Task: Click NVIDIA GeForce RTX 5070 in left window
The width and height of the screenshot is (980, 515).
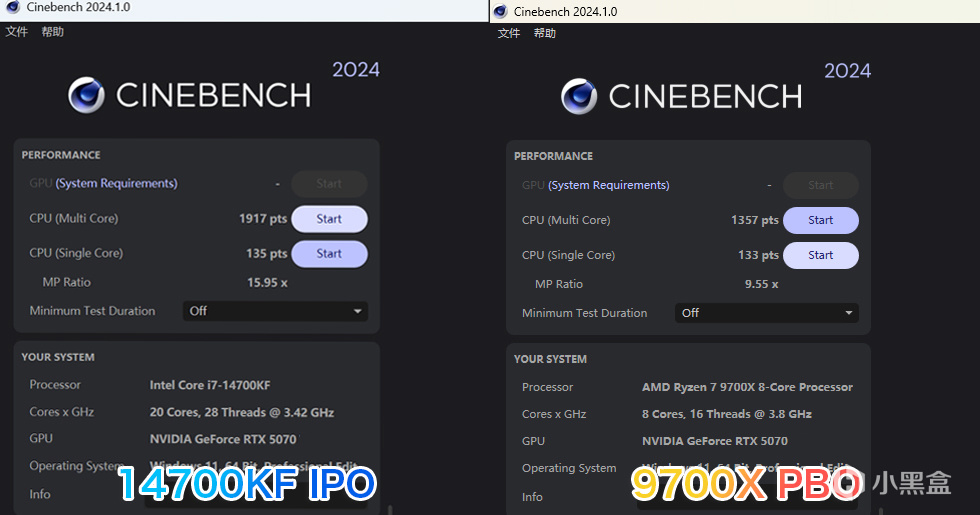Action: (223, 439)
